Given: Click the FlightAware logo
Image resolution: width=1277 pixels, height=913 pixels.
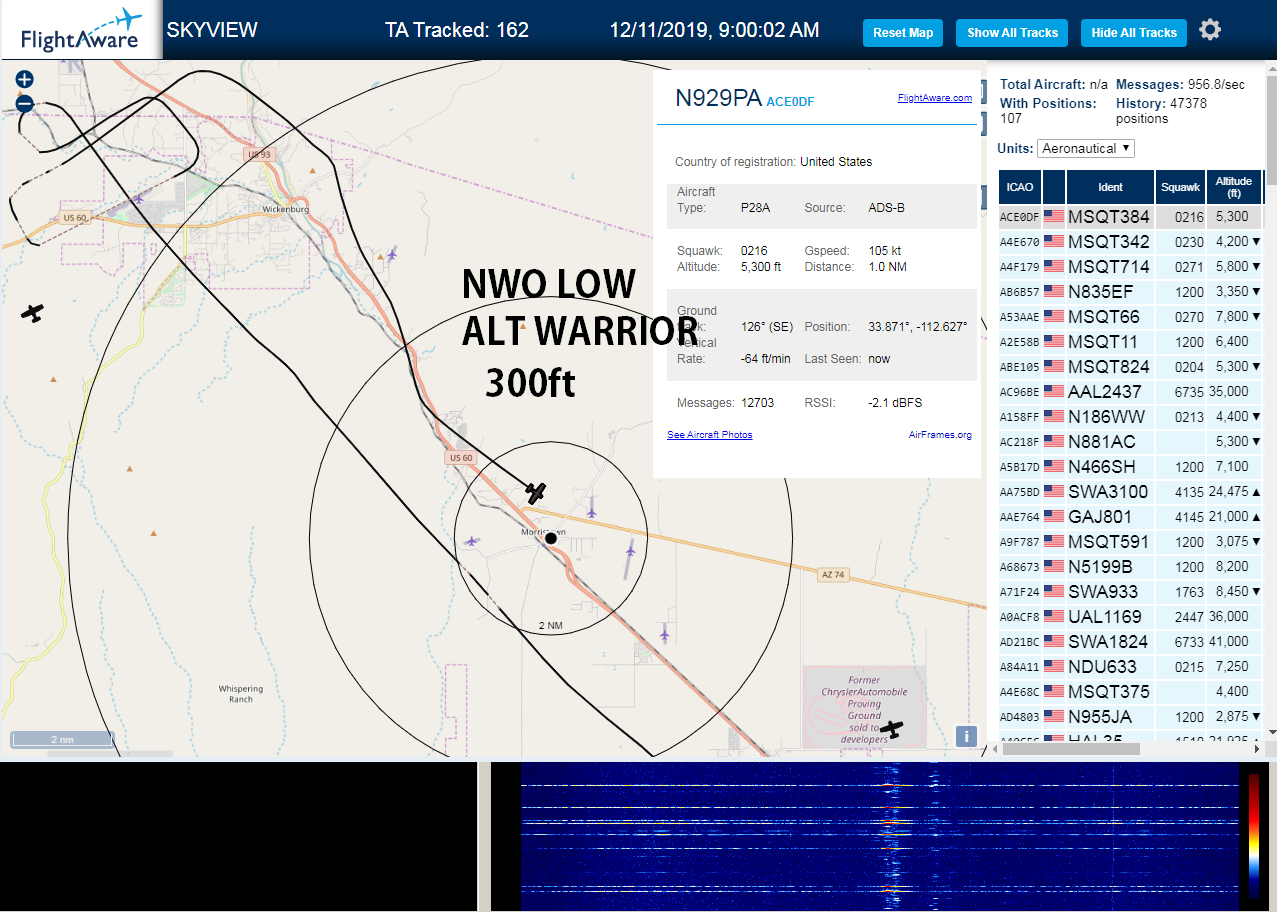Looking at the screenshot, I should (x=80, y=31).
